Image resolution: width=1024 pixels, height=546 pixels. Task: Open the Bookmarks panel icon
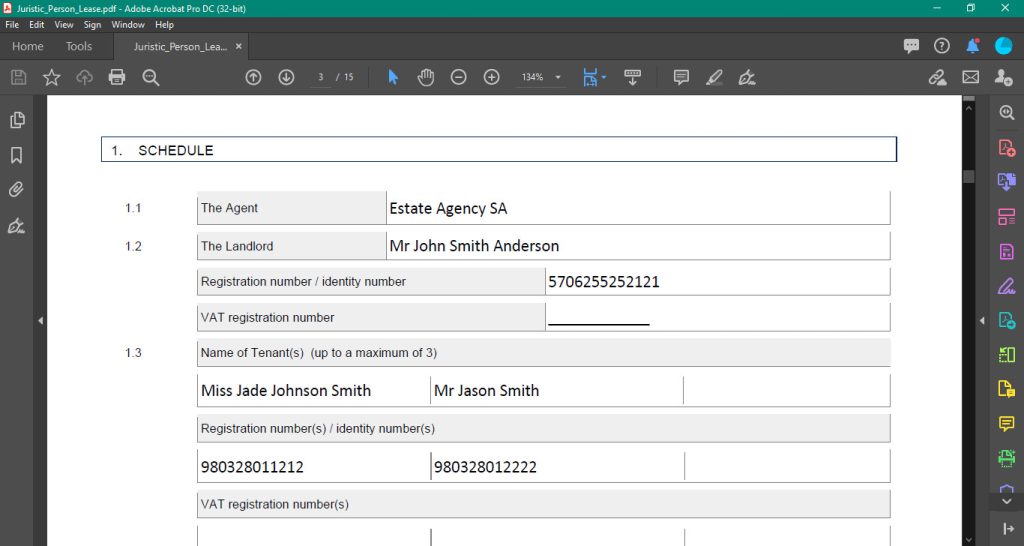click(17, 155)
